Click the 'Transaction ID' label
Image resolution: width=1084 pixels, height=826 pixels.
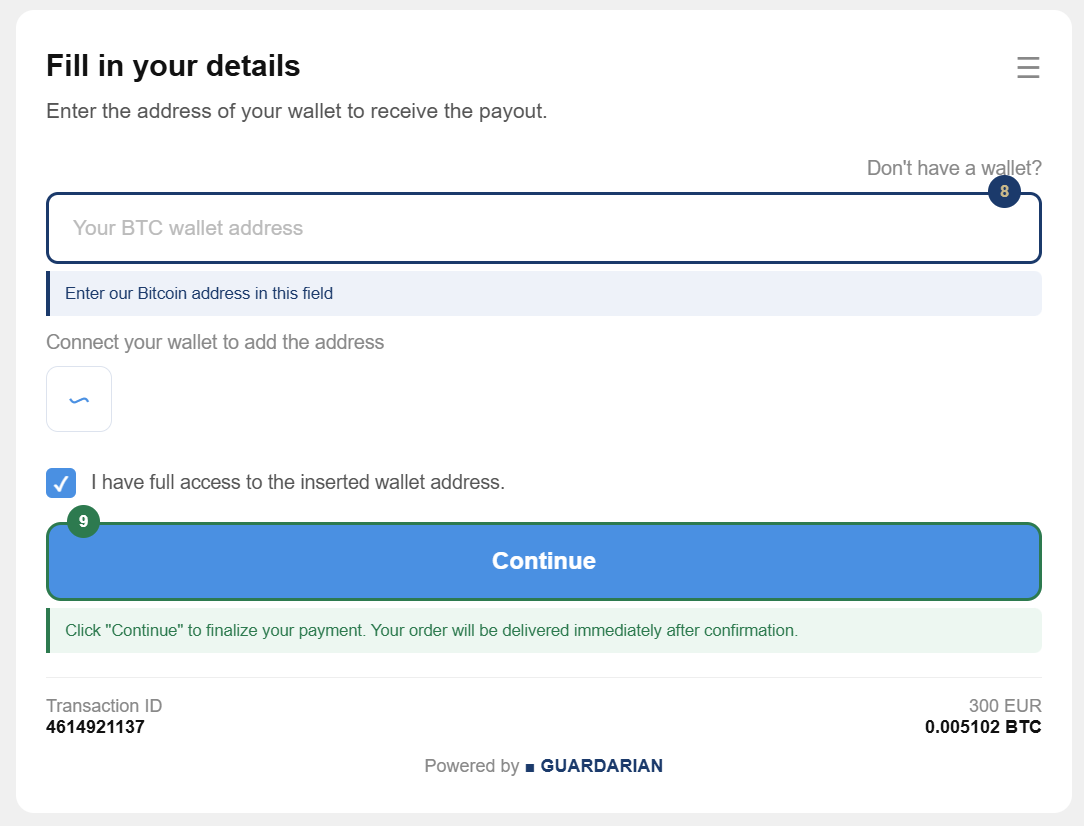point(104,706)
